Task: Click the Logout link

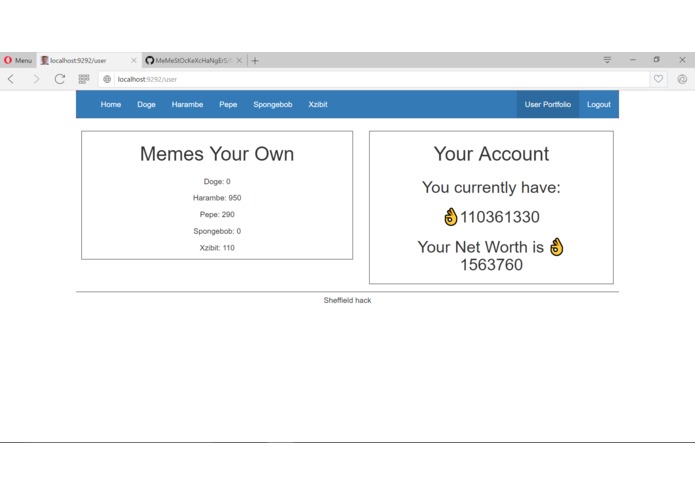Action: click(599, 105)
